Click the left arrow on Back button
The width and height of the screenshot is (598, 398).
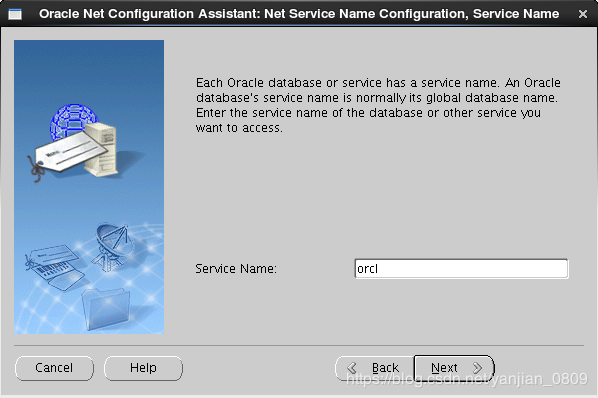[x=352, y=368]
